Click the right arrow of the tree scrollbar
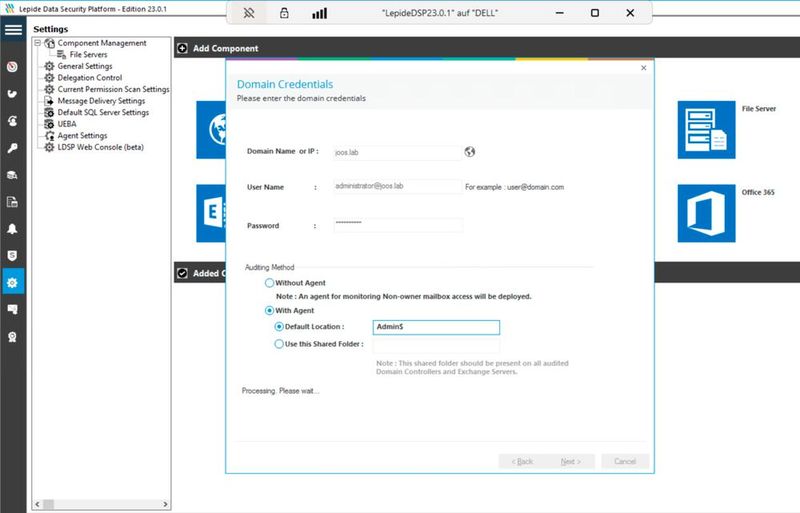The width and height of the screenshot is (800, 513). [165, 504]
